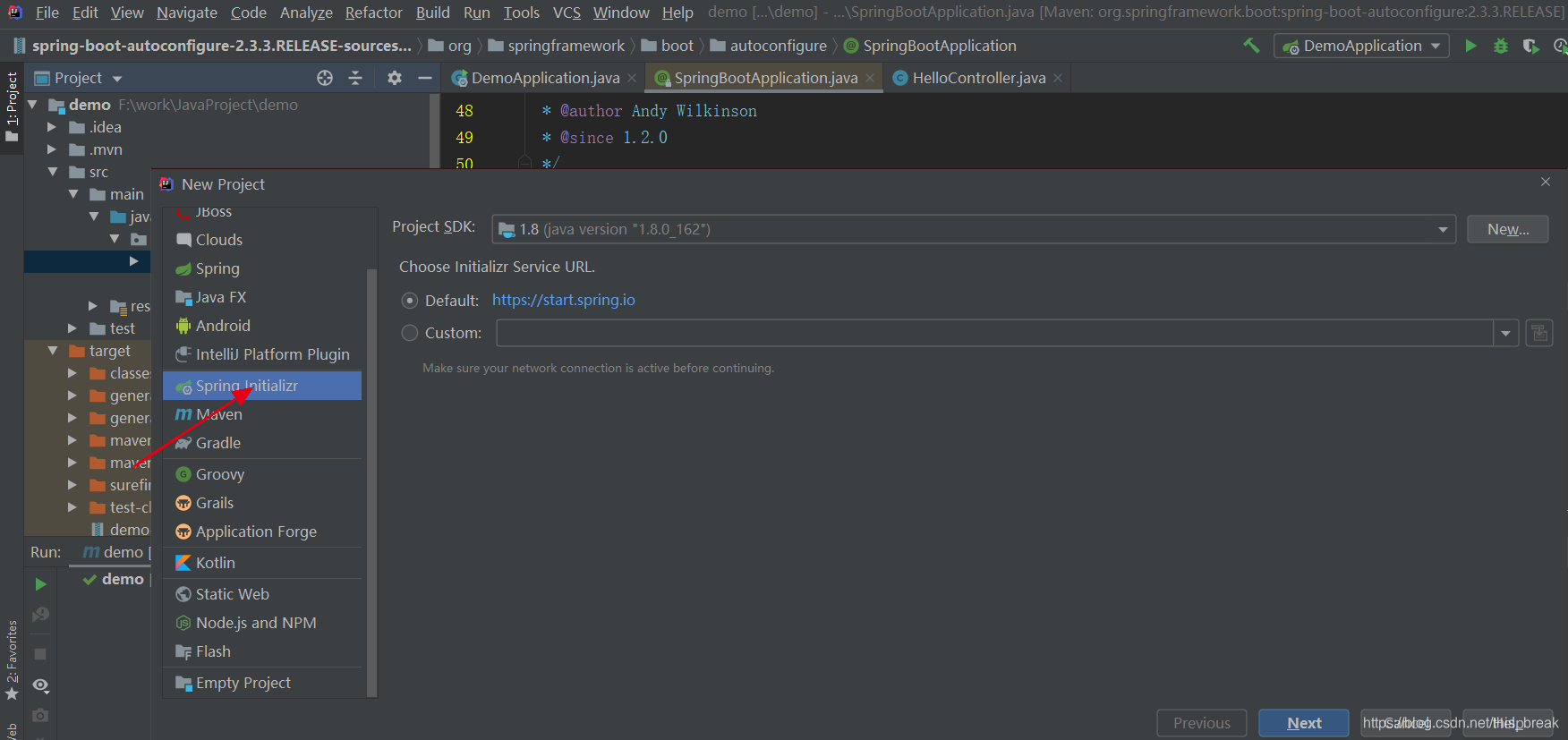Select Gradle project type

click(x=262, y=443)
